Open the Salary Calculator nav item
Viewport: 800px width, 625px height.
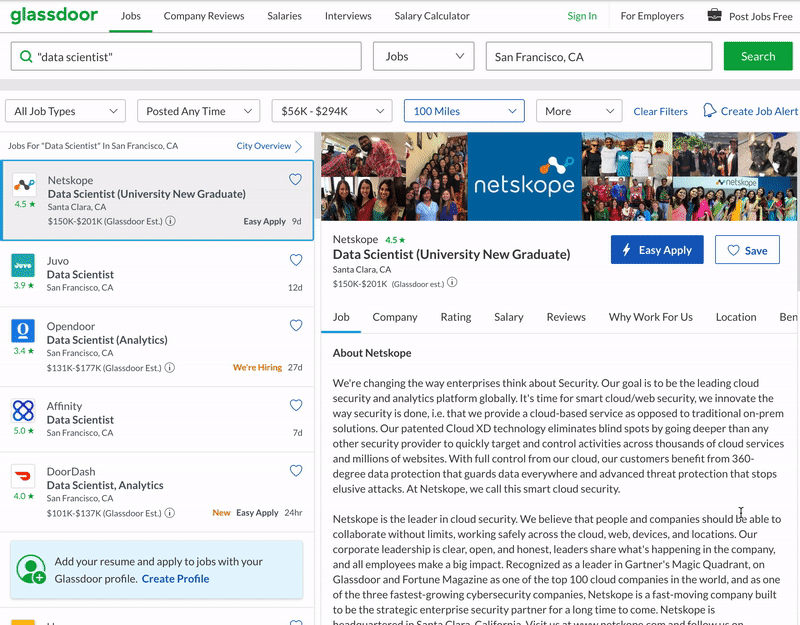pos(432,16)
